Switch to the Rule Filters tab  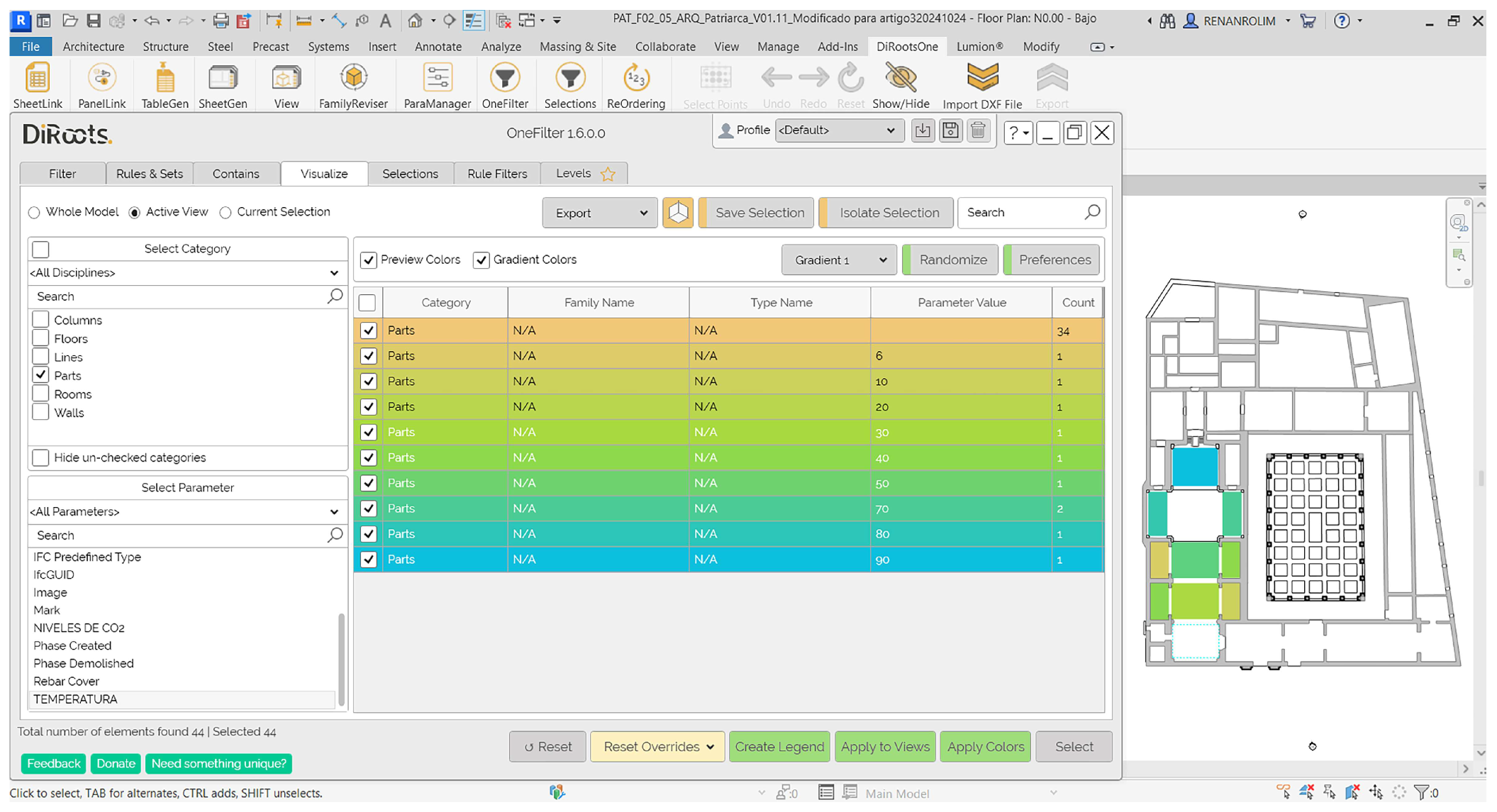point(497,174)
